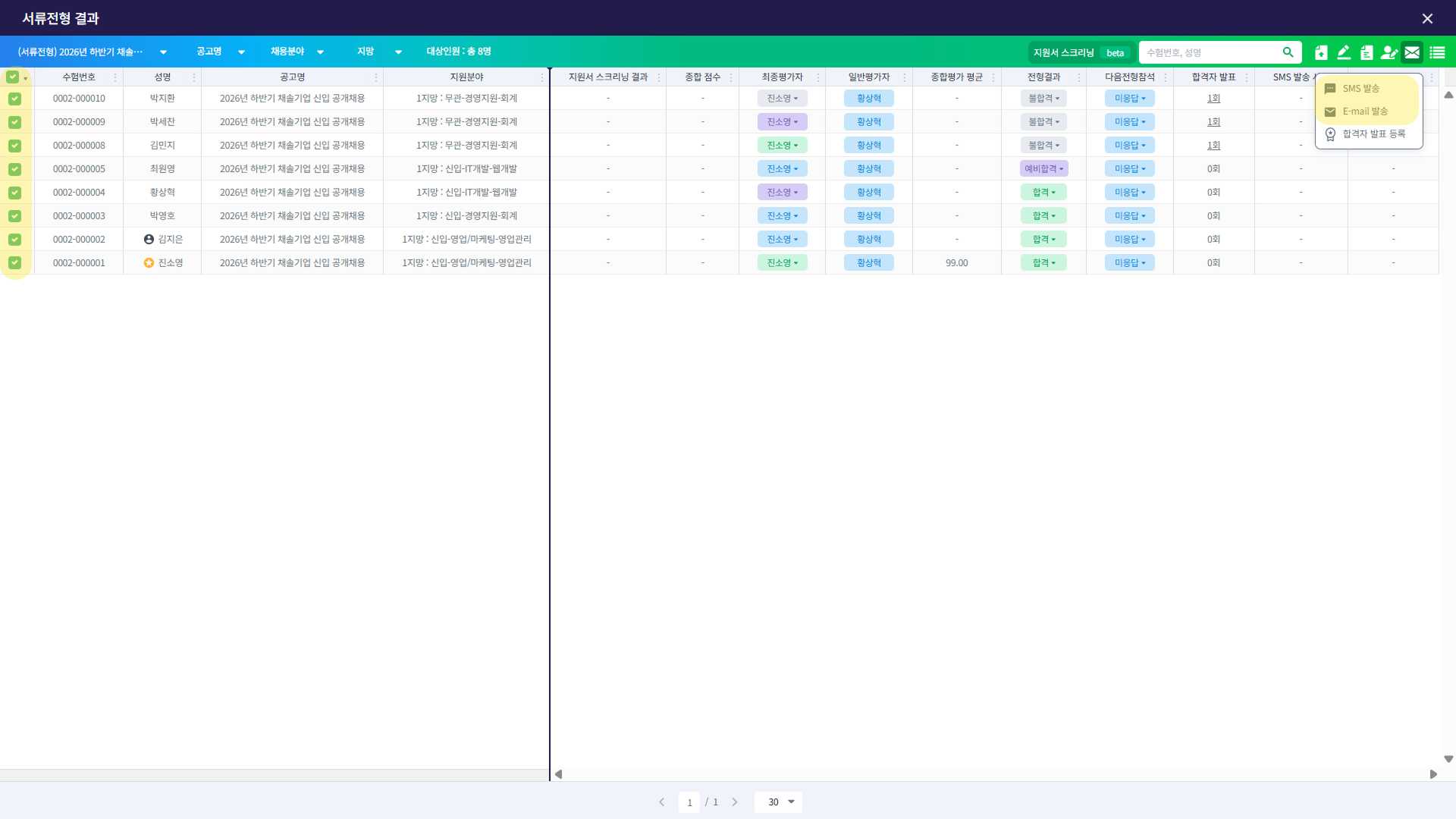The height and width of the screenshot is (819, 1456).
Task: Open the list view icon in toolbar
Action: pyautogui.click(x=1437, y=52)
